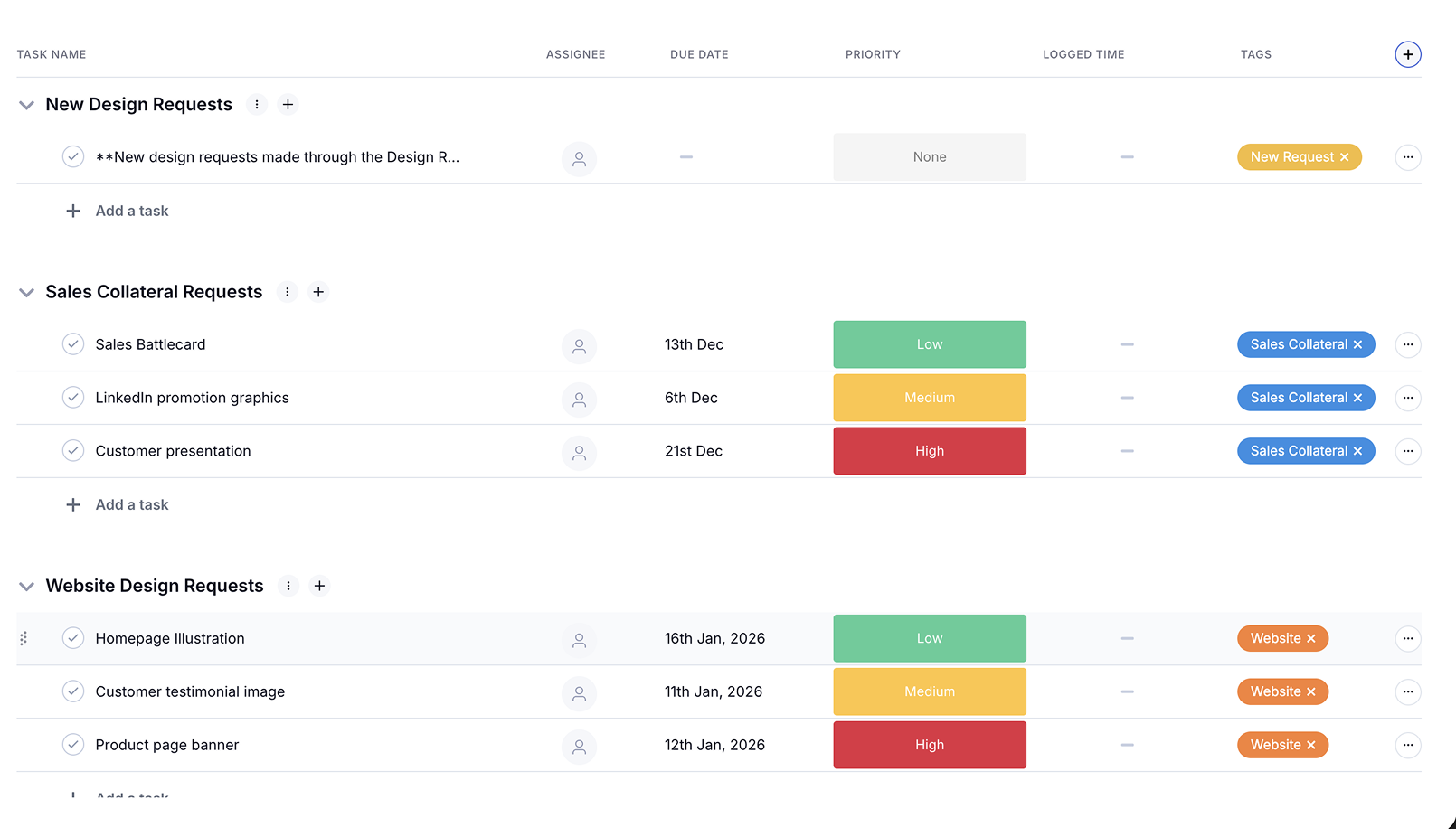Click plus icon next to Website Design Requests
This screenshot has height=837, width=1456.
[319, 586]
